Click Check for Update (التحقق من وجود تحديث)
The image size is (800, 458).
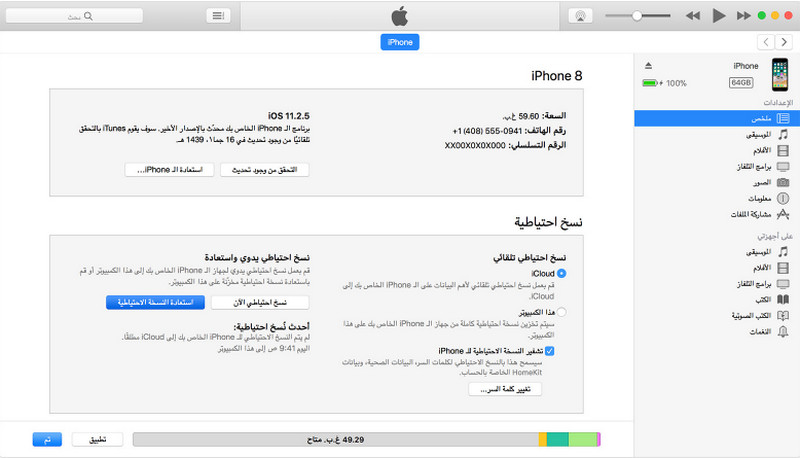tap(264, 170)
